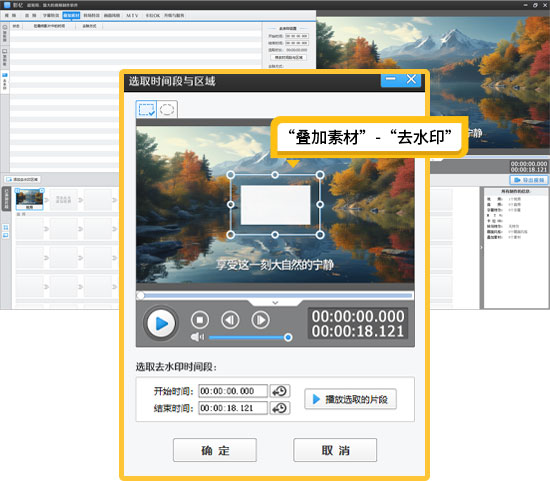Set end time using clock icon beside 结束时间
Viewport: 550px width, 481px height.
(280, 408)
